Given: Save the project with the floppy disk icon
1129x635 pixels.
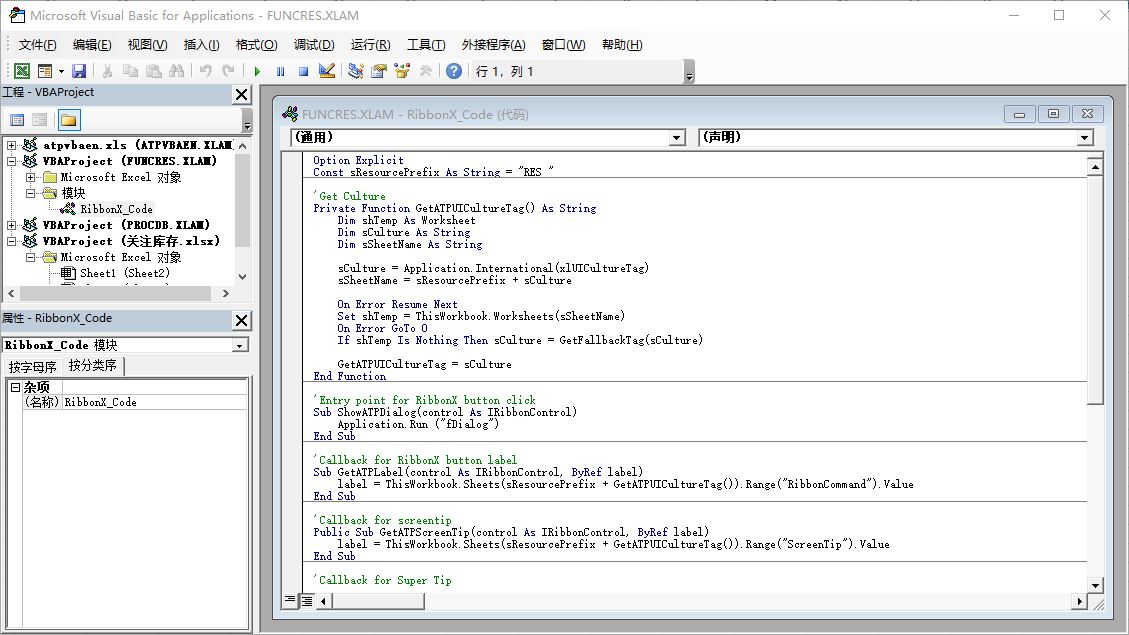Looking at the screenshot, I should click(x=79, y=71).
